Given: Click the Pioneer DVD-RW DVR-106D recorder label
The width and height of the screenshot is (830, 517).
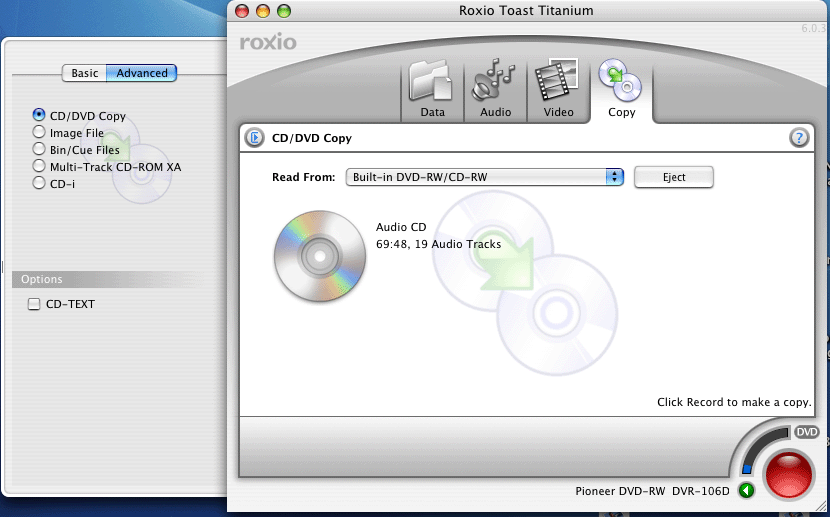Looking at the screenshot, I should pyautogui.click(x=652, y=491).
